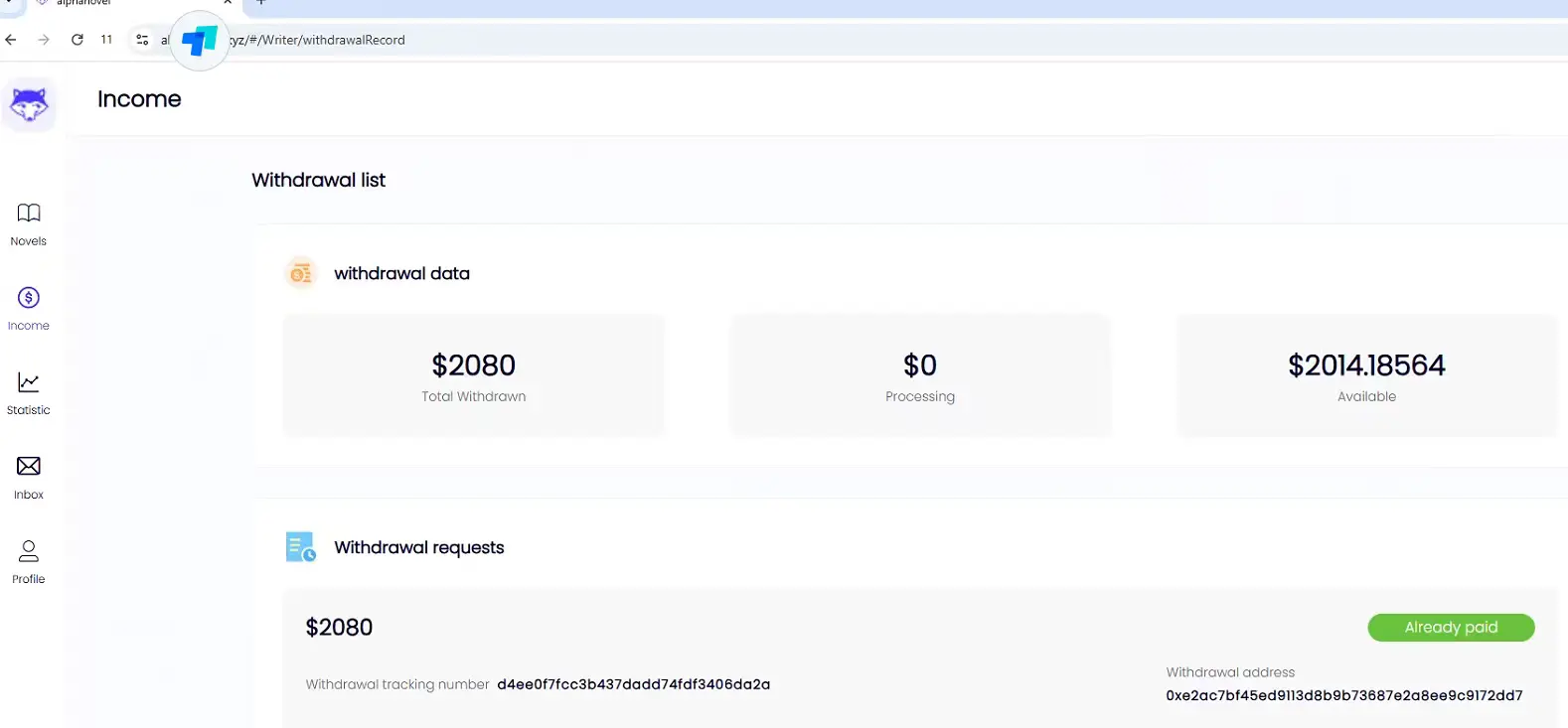Viewport: 1568px width, 728px height.
Task: Click the site settings icon in address bar
Action: point(142,40)
